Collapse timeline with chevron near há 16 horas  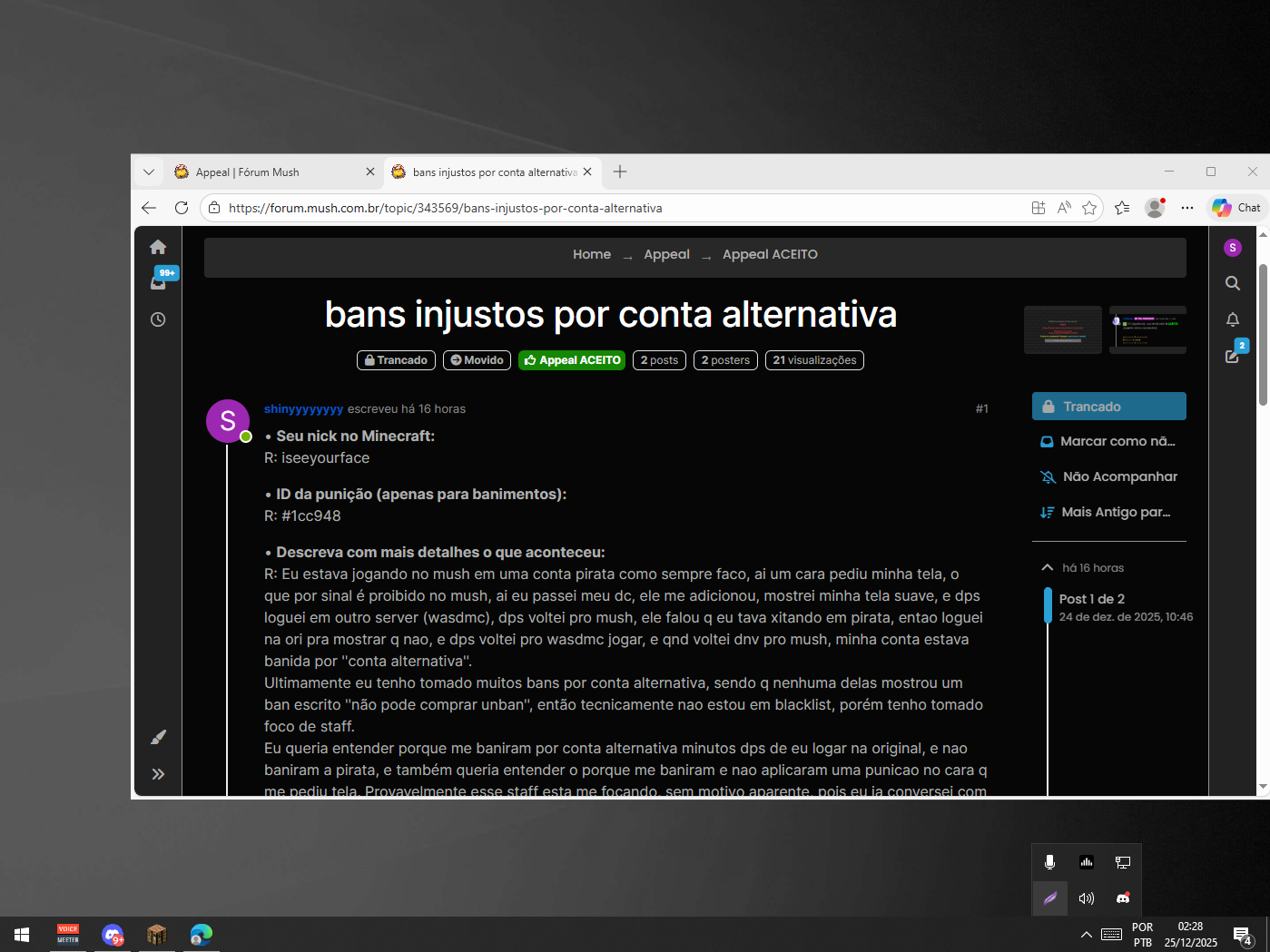click(x=1047, y=567)
